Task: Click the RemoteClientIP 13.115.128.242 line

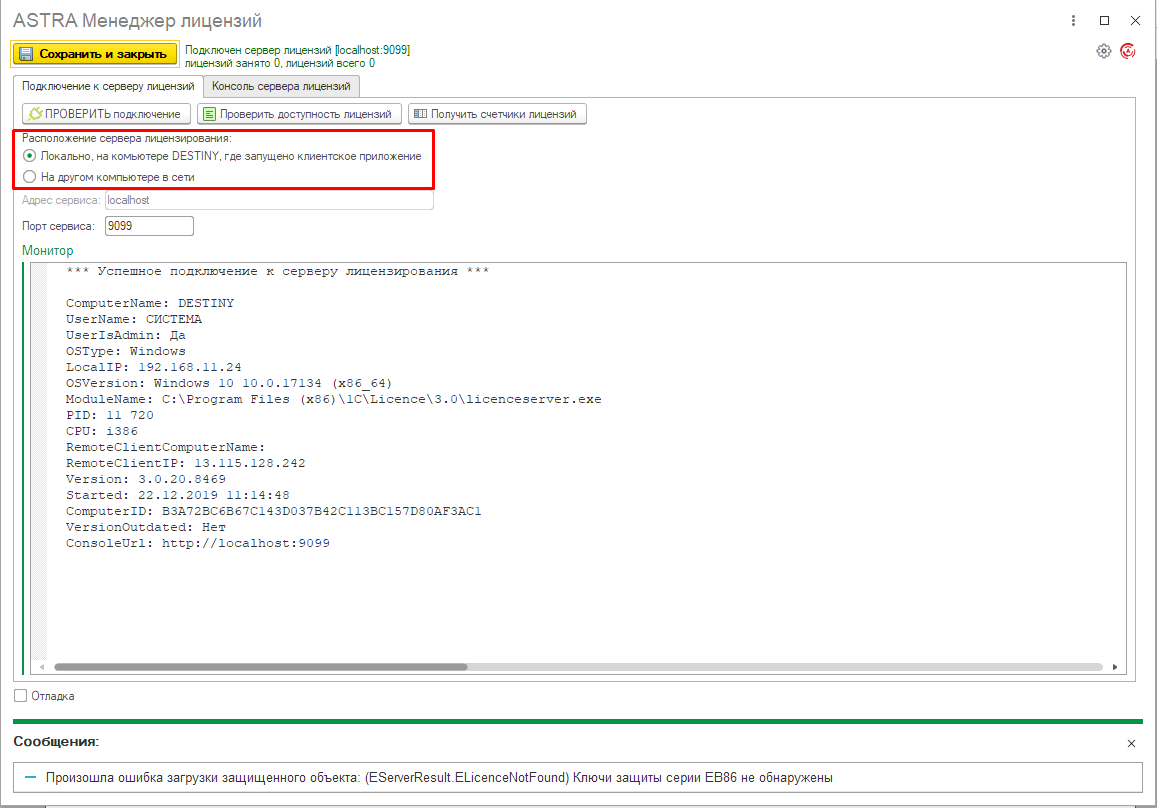Action: click(185, 463)
